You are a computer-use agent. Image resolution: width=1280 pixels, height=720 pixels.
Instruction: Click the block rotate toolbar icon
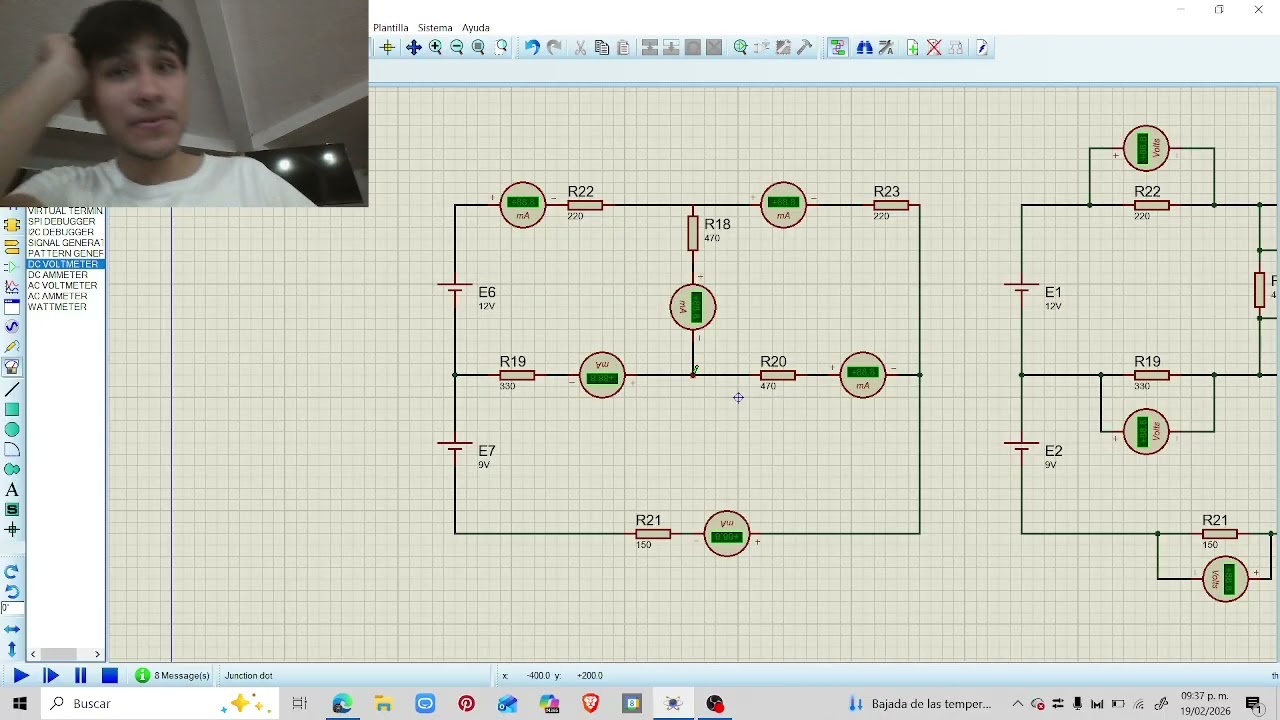(692, 47)
